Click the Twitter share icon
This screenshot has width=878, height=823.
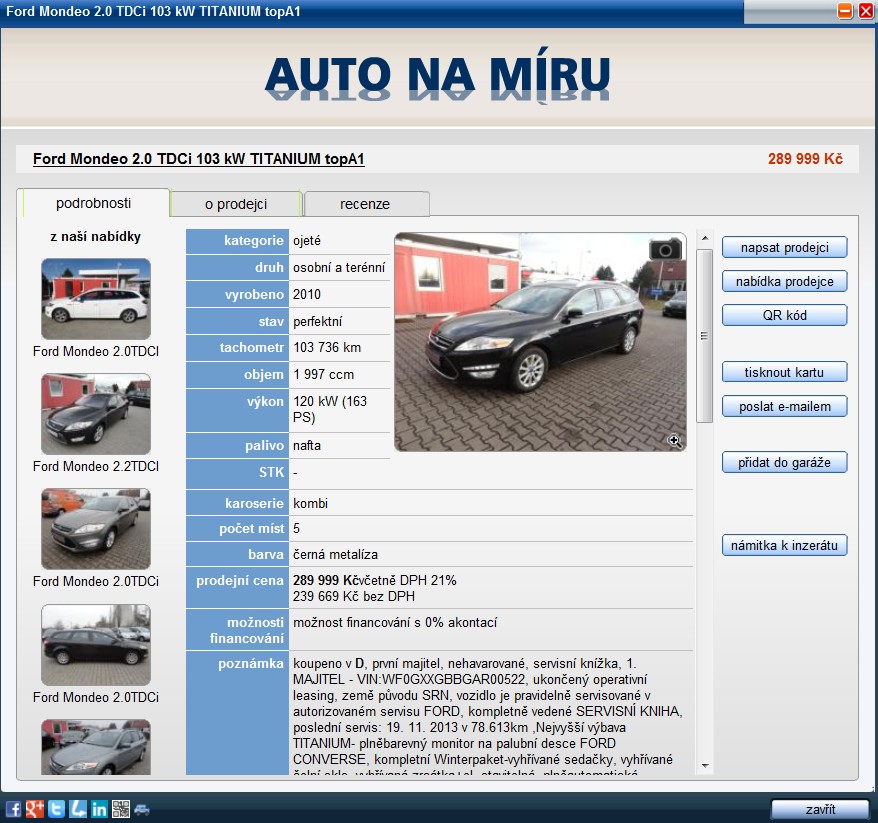coord(56,809)
